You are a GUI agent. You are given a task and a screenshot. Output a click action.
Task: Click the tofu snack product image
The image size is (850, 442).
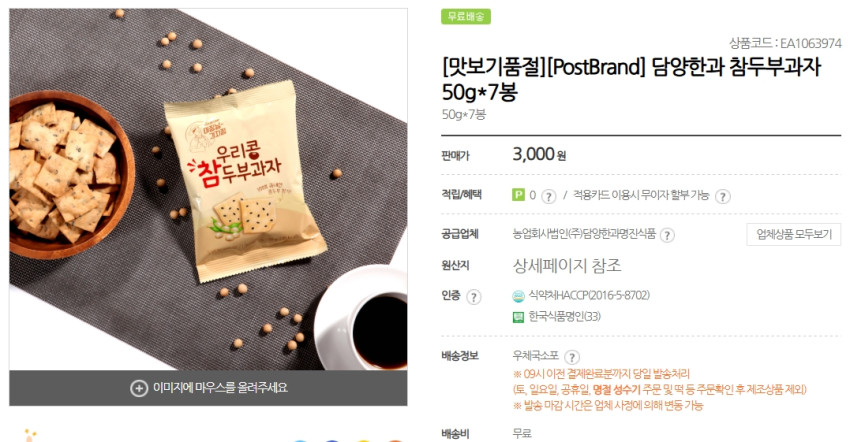click(208, 189)
